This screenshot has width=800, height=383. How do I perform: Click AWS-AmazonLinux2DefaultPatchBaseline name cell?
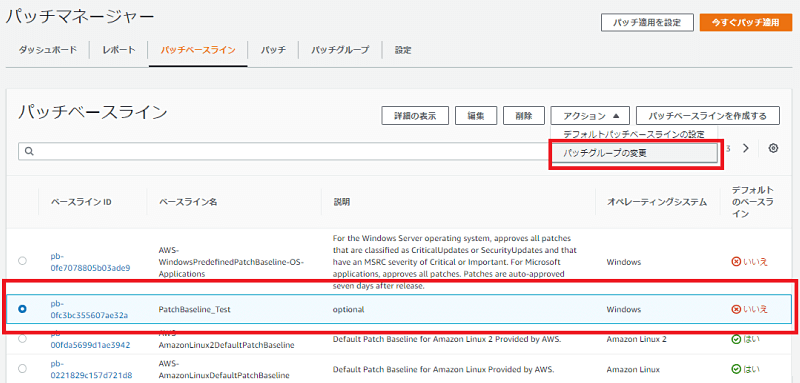click(227, 340)
